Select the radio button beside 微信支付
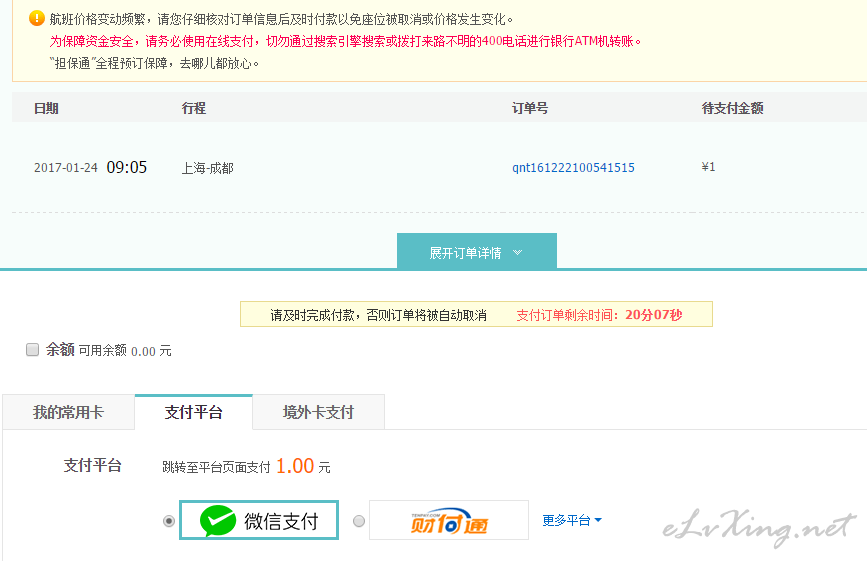Image resolution: width=867 pixels, height=561 pixels. [168, 520]
